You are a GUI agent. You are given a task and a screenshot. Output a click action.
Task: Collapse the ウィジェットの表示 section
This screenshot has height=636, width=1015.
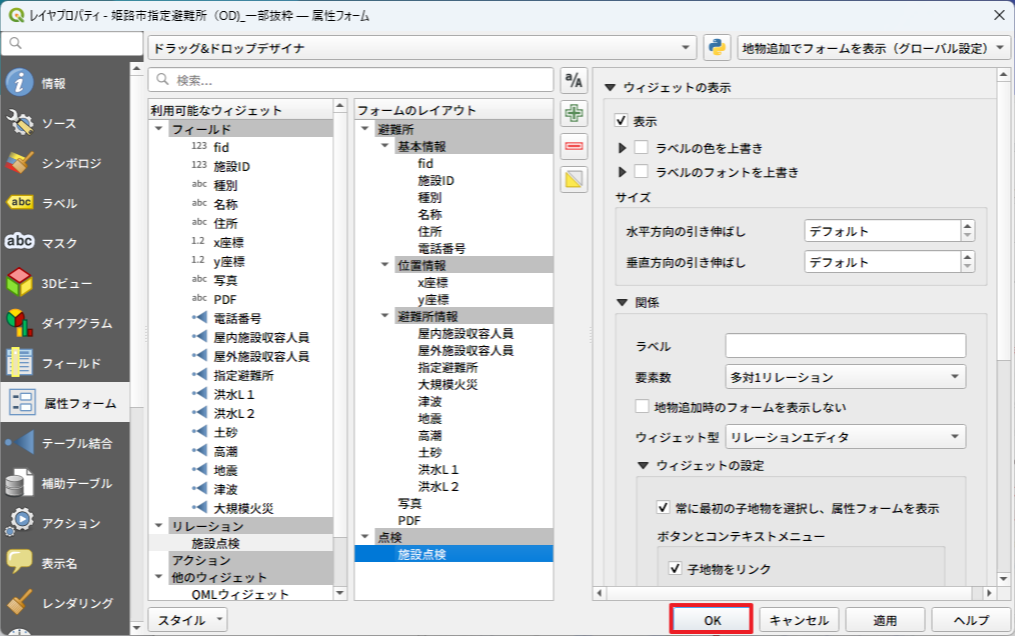[609, 88]
